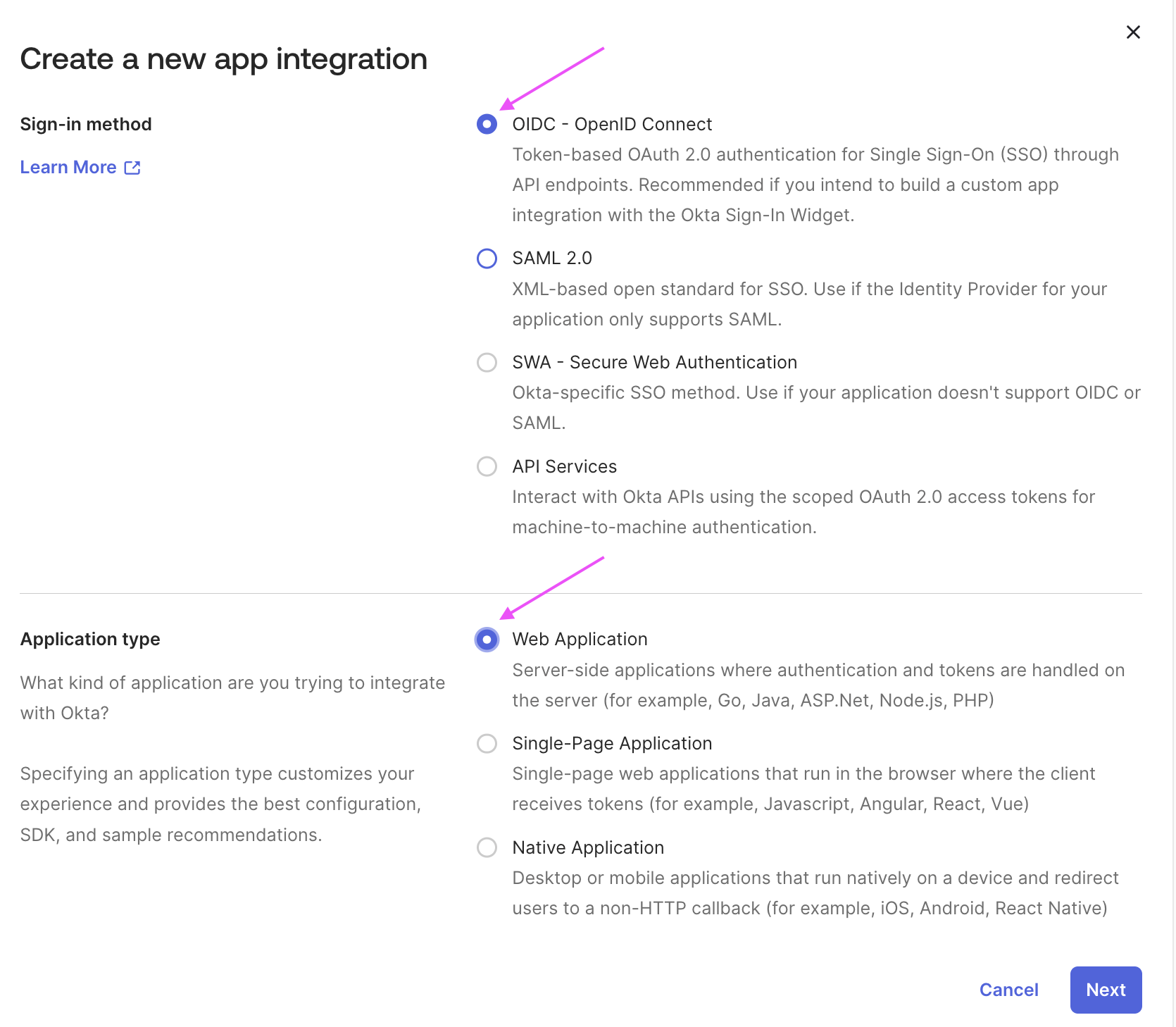This screenshot has height=1027, width=1176.
Task: Click the SAML 2.0 label text
Action: (552, 258)
